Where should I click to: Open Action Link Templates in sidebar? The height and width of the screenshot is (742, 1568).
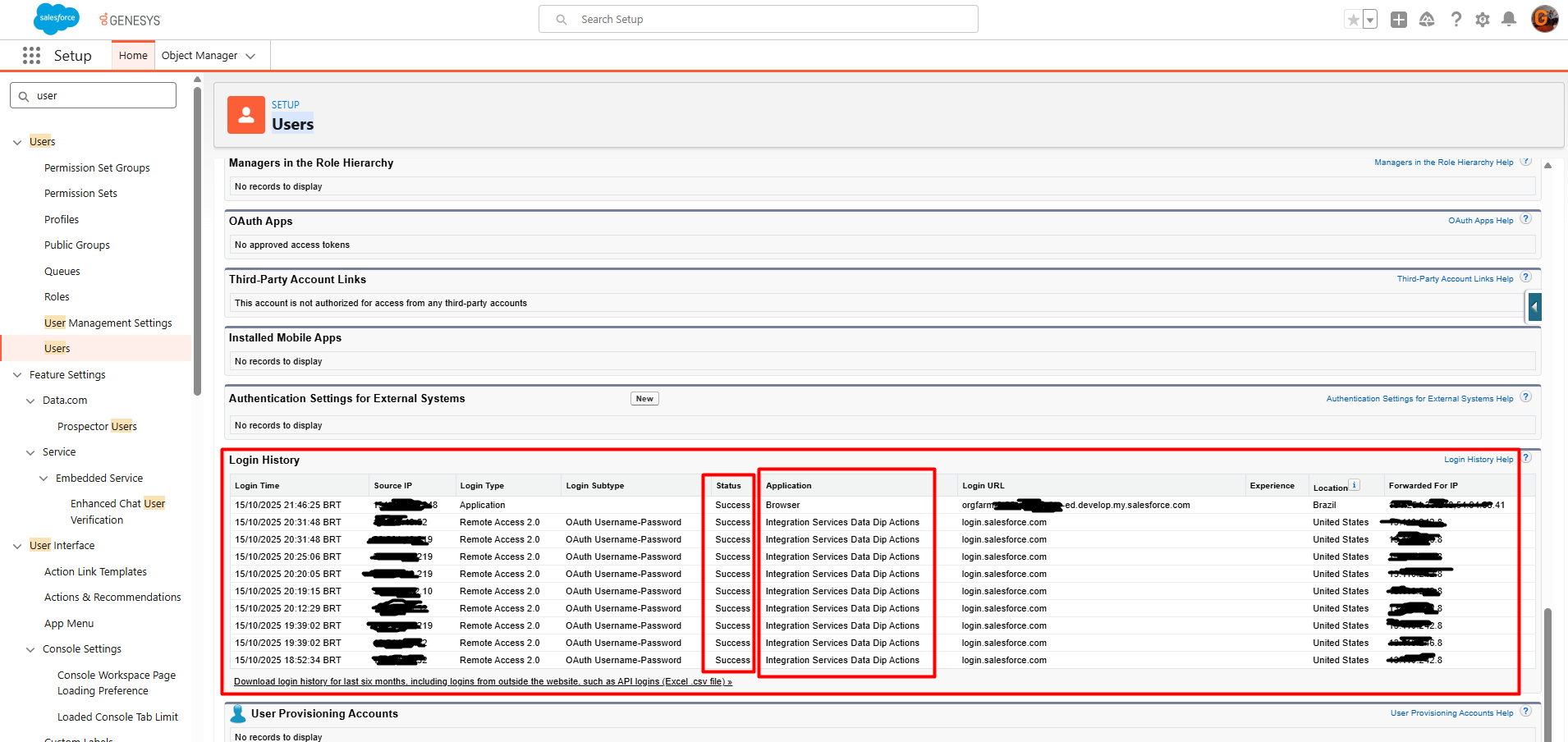95,571
